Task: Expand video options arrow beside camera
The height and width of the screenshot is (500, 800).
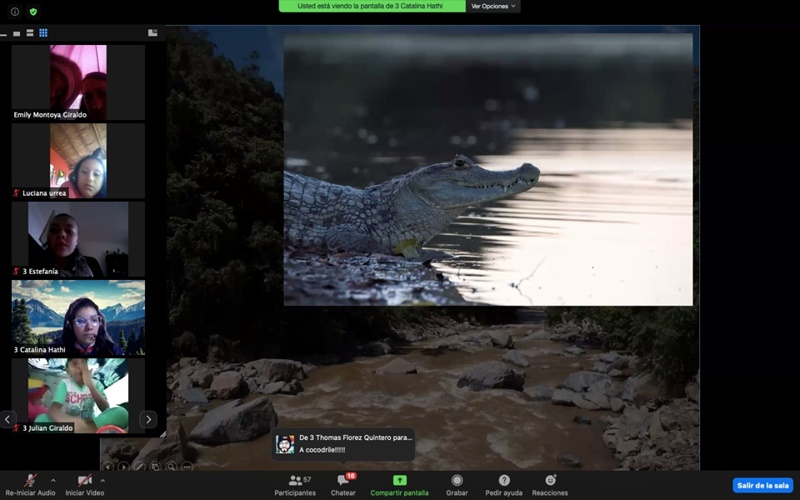Action: point(102,479)
